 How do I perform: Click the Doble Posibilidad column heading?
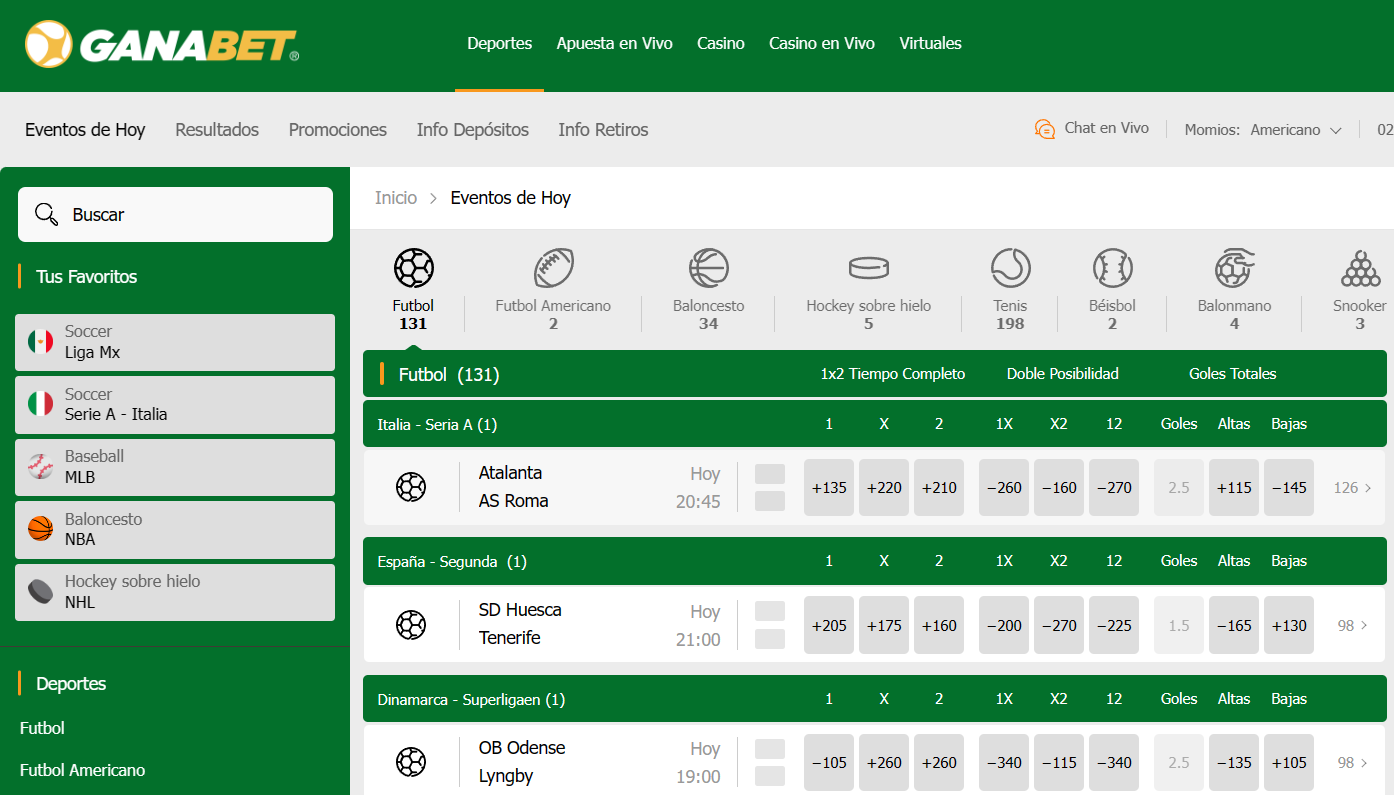pos(1062,374)
